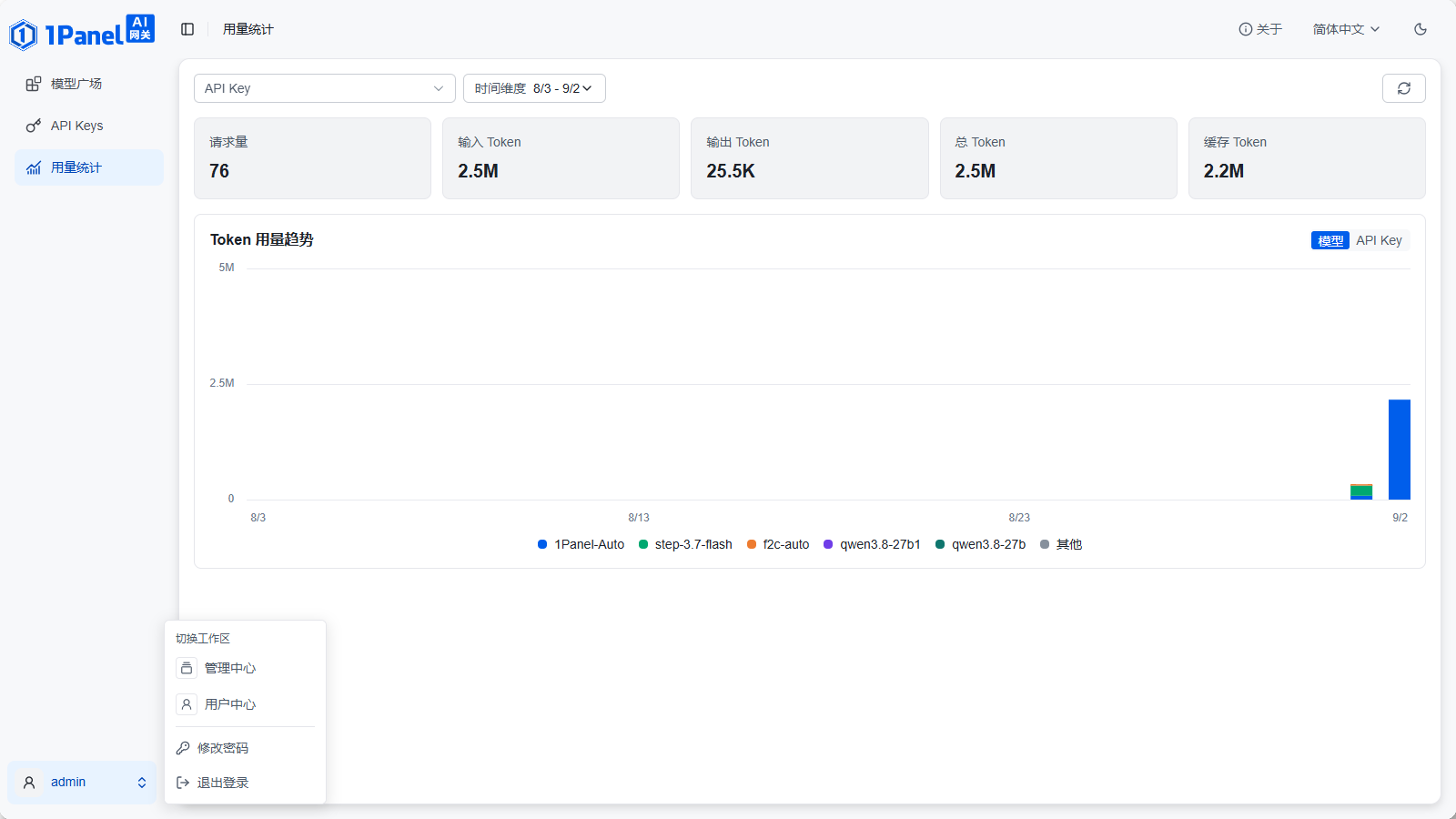Toggle the 1Panel-Auto legend color dot
This screenshot has height=819, width=1456.
click(x=542, y=544)
